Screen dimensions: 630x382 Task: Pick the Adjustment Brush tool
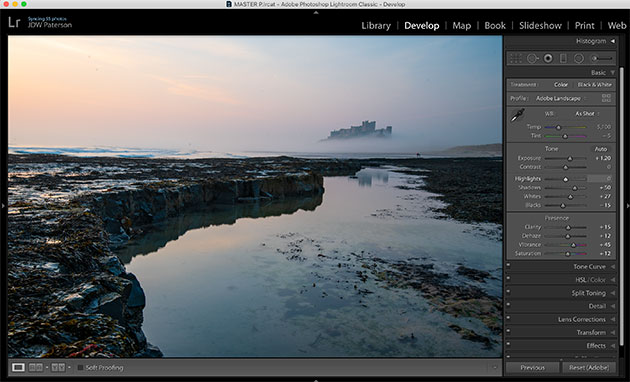[x=601, y=59]
